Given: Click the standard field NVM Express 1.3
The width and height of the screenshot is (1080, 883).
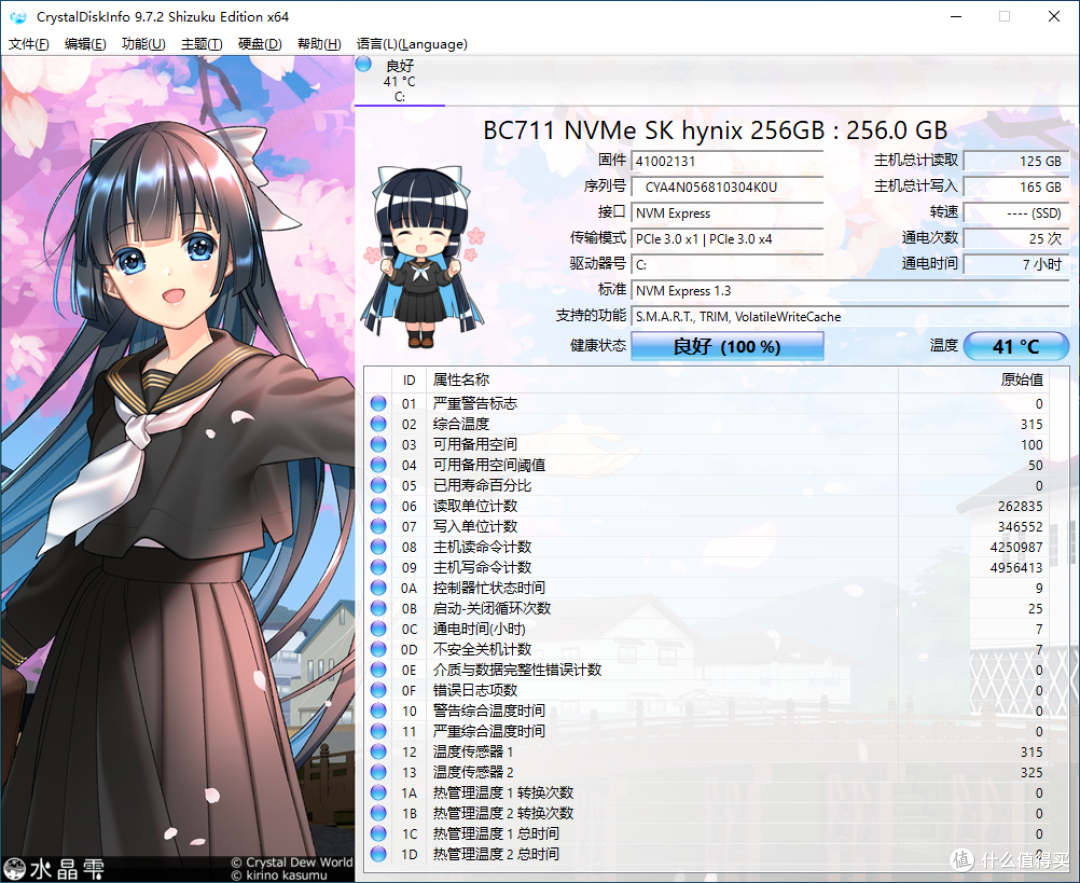Looking at the screenshot, I should point(850,291).
